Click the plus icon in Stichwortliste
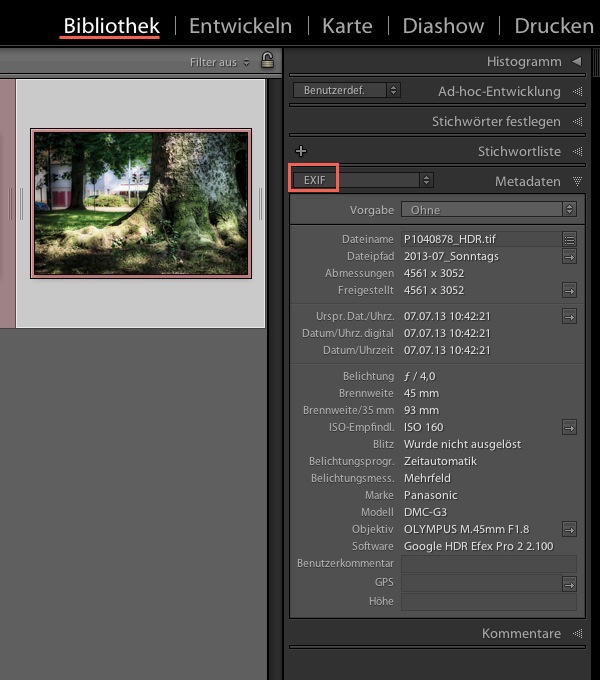 coord(302,151)
